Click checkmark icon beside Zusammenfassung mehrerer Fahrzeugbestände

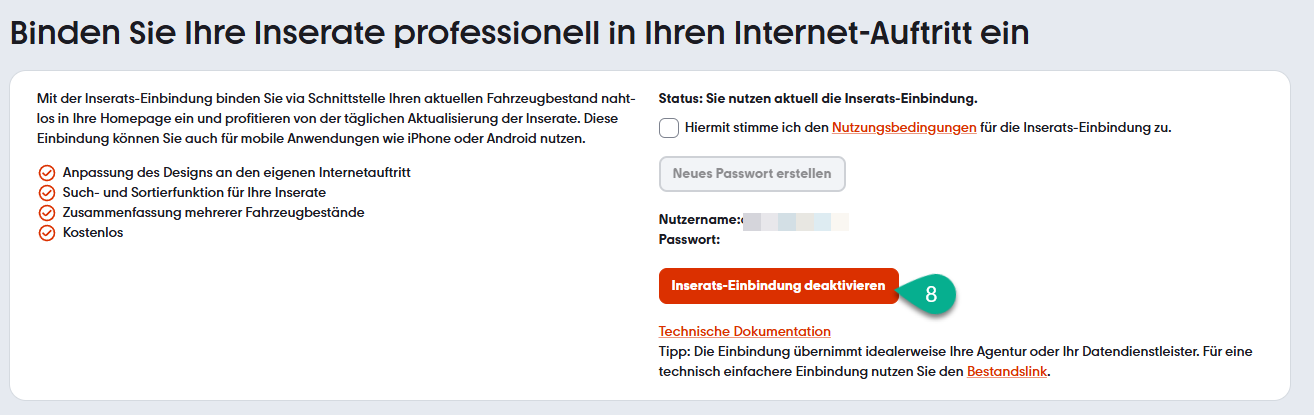coord(46,213)
